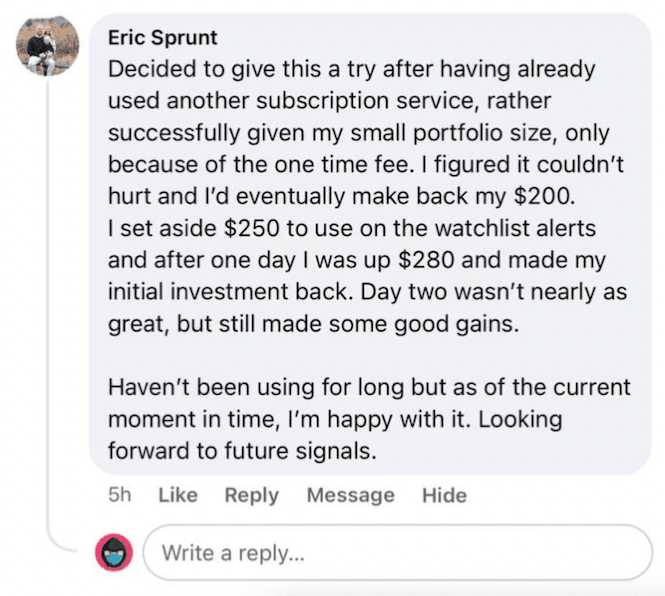Open Eric Sprunt's profile picture
This screenshot has width=665, height=596.
[x=47, y=46]
